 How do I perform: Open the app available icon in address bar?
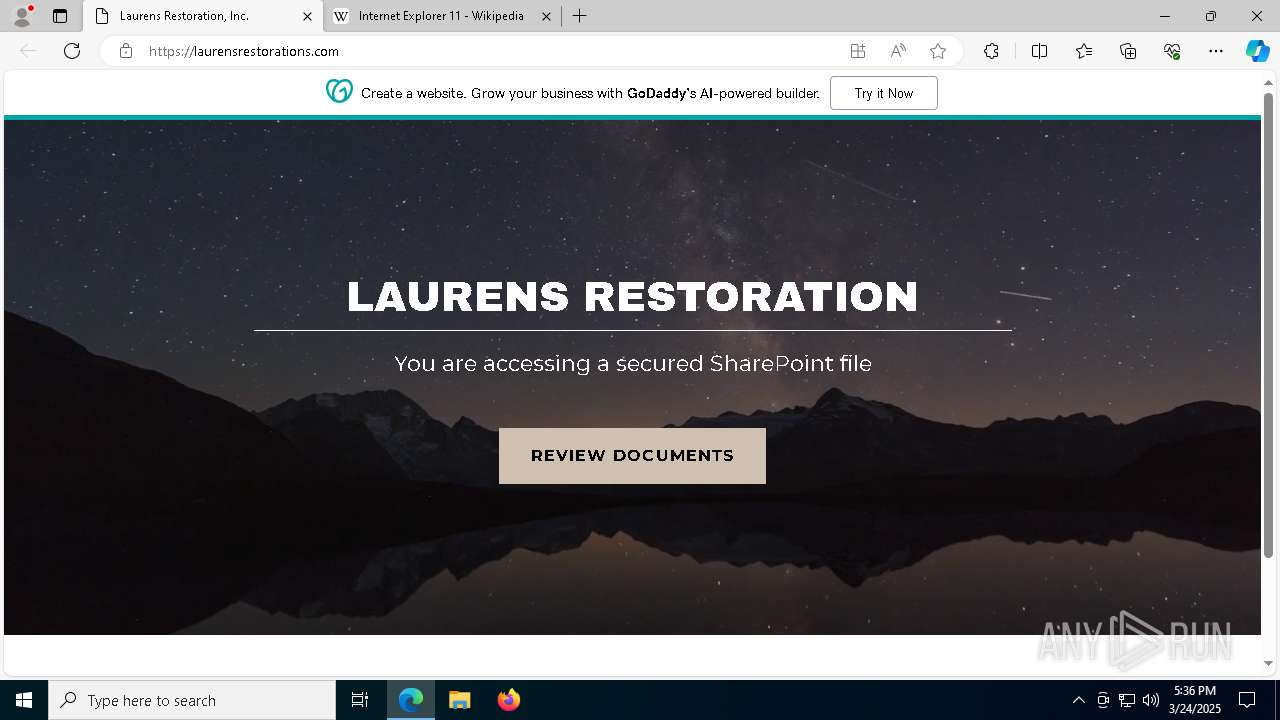[x=858, y=51]
